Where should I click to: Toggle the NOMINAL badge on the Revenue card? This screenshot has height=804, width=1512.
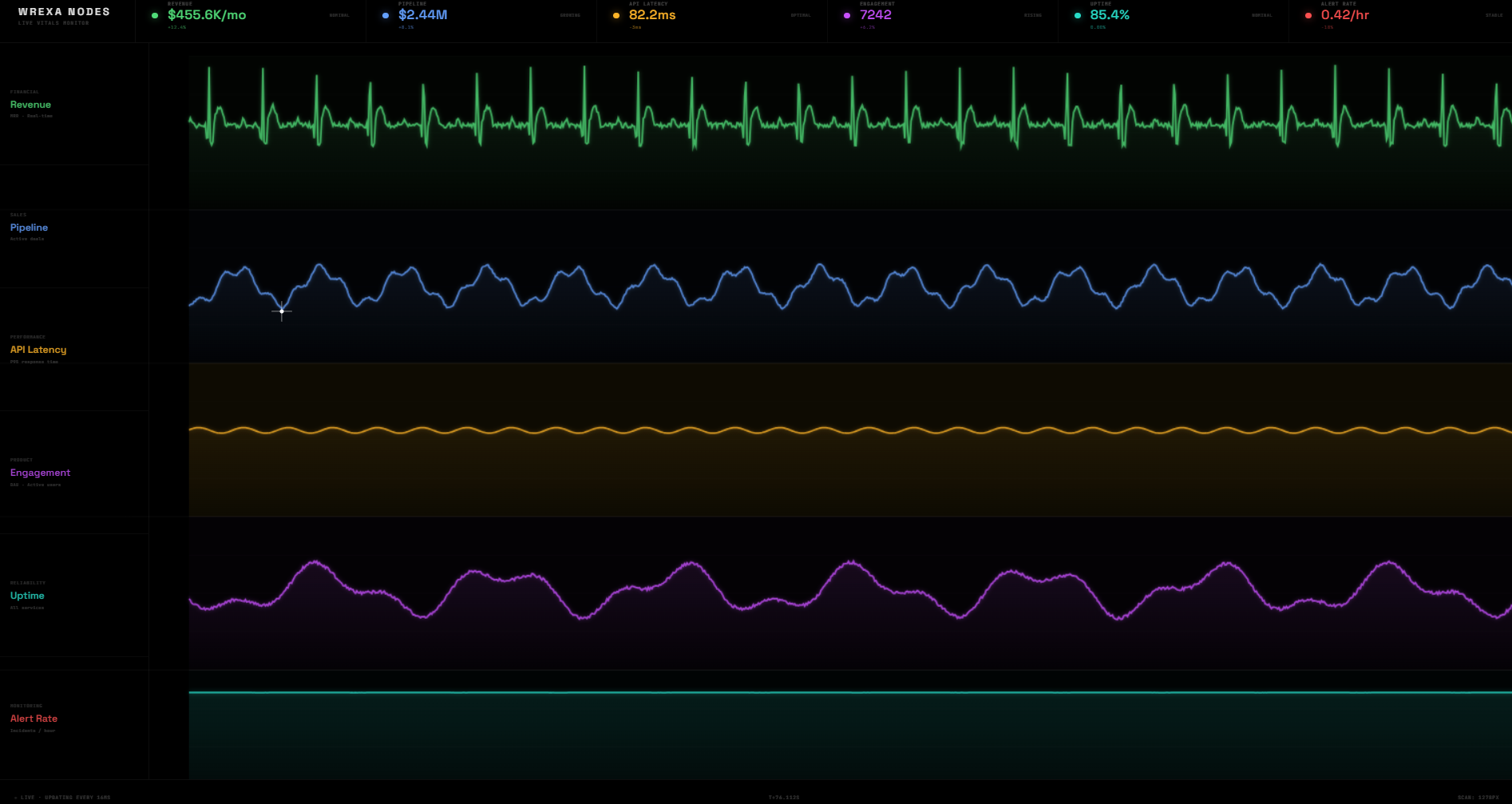[338, 14]
